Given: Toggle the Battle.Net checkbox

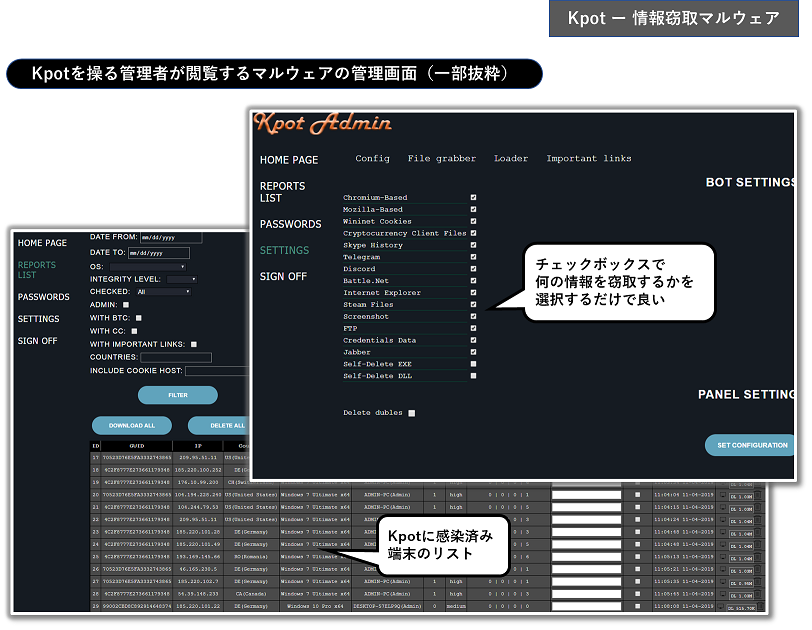Looking at the screenshot, I should click(473, 281).
